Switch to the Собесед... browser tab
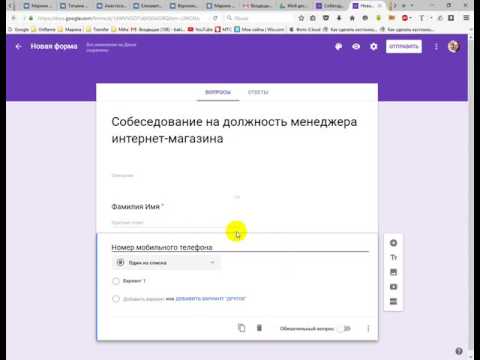 (x=330, y=6)
